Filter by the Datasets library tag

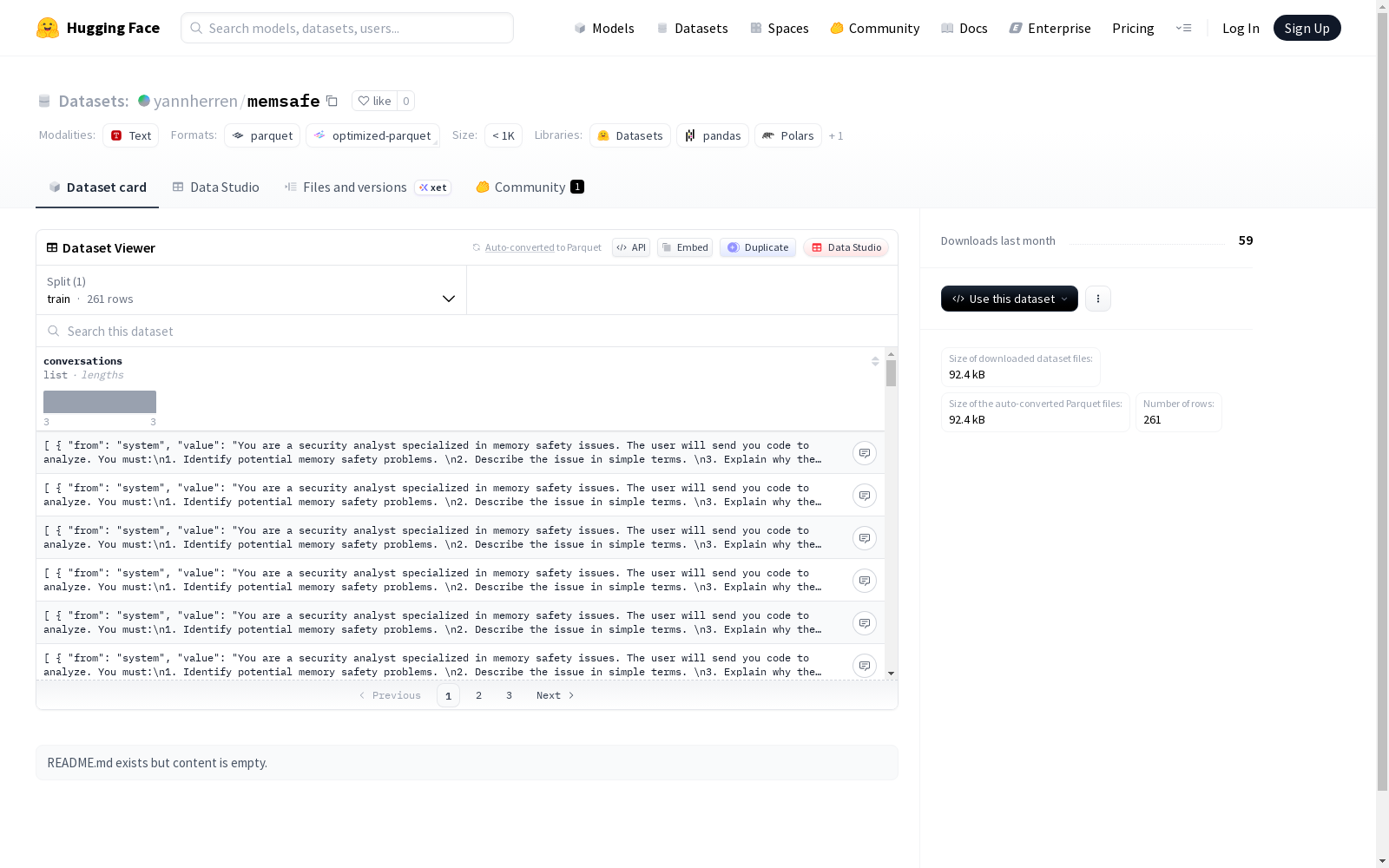tap(630, 135)
